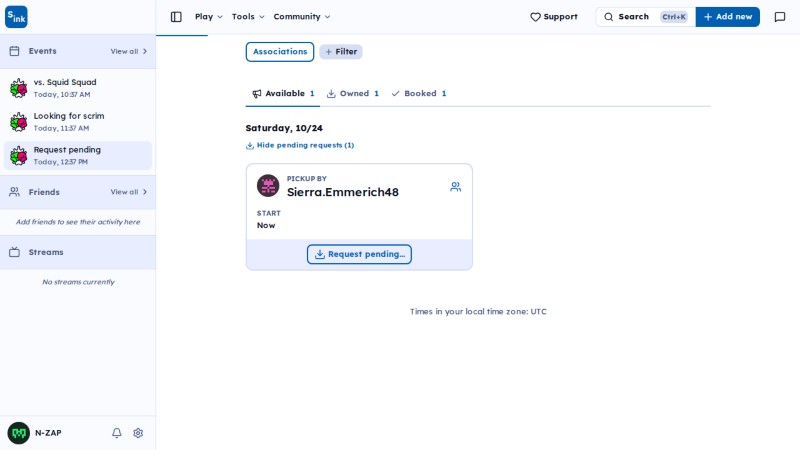Screen dimensions: 800x450
Task: Click the Request pending… button
Action: (x=359, y=254)
